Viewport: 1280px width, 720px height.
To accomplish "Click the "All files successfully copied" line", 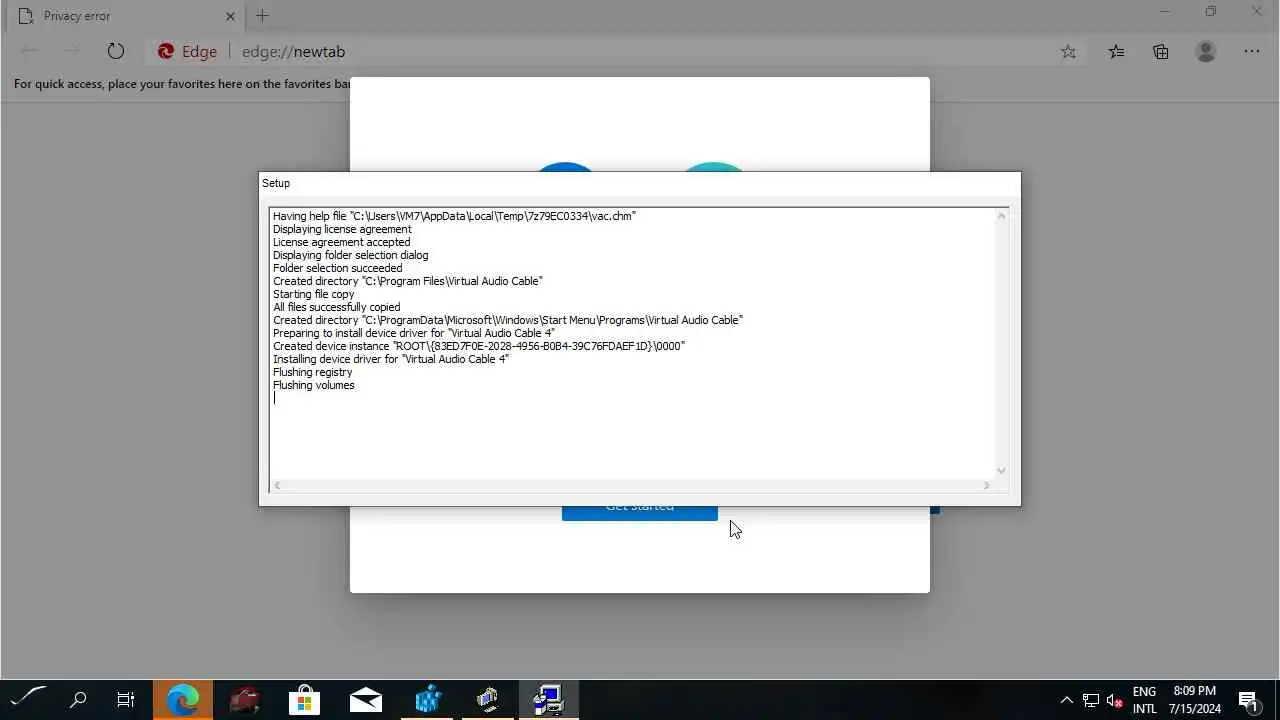I will coord(337,307).
